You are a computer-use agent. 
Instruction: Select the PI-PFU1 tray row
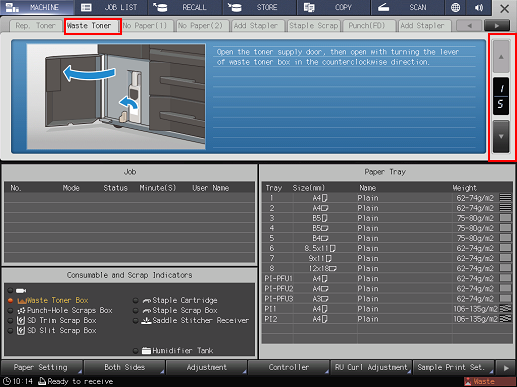[387, 278]
